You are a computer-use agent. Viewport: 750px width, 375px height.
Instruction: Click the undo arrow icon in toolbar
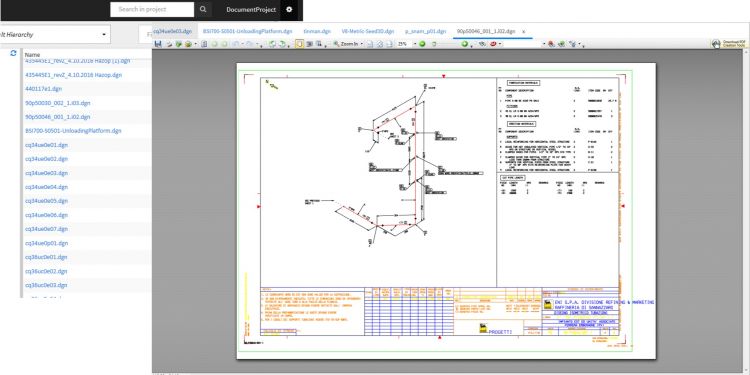point(236,44)
